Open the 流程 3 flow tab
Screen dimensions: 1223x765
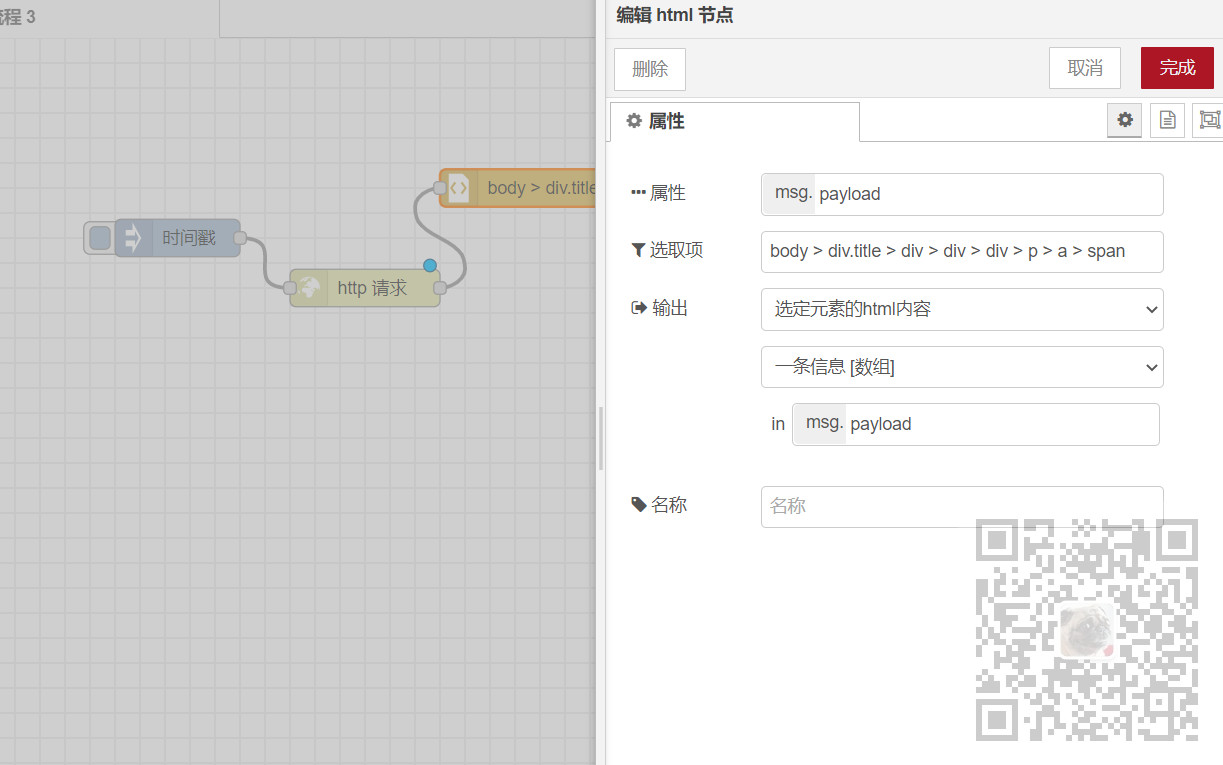coord(108,18)
